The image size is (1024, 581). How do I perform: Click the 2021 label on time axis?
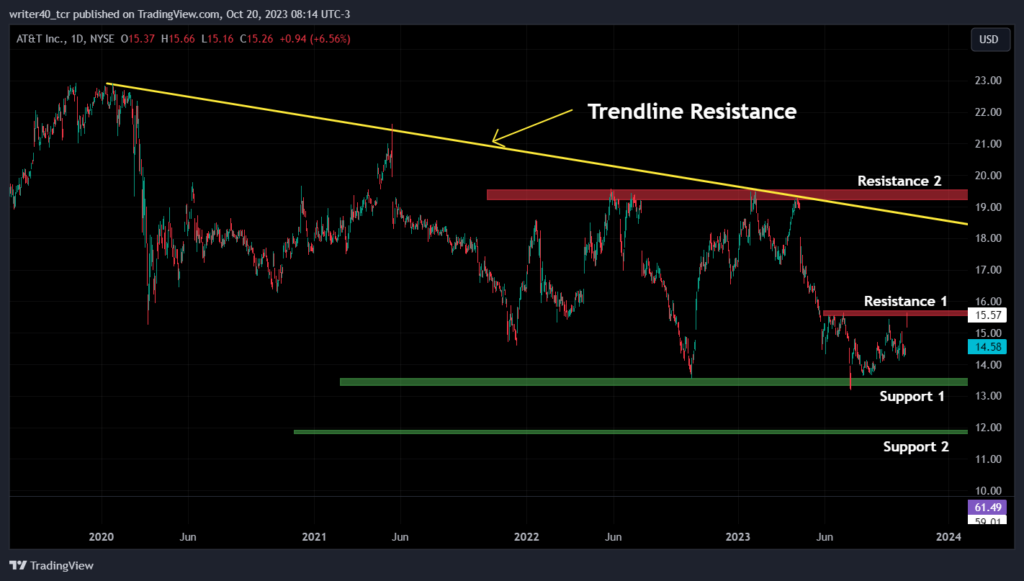[314, 537]
